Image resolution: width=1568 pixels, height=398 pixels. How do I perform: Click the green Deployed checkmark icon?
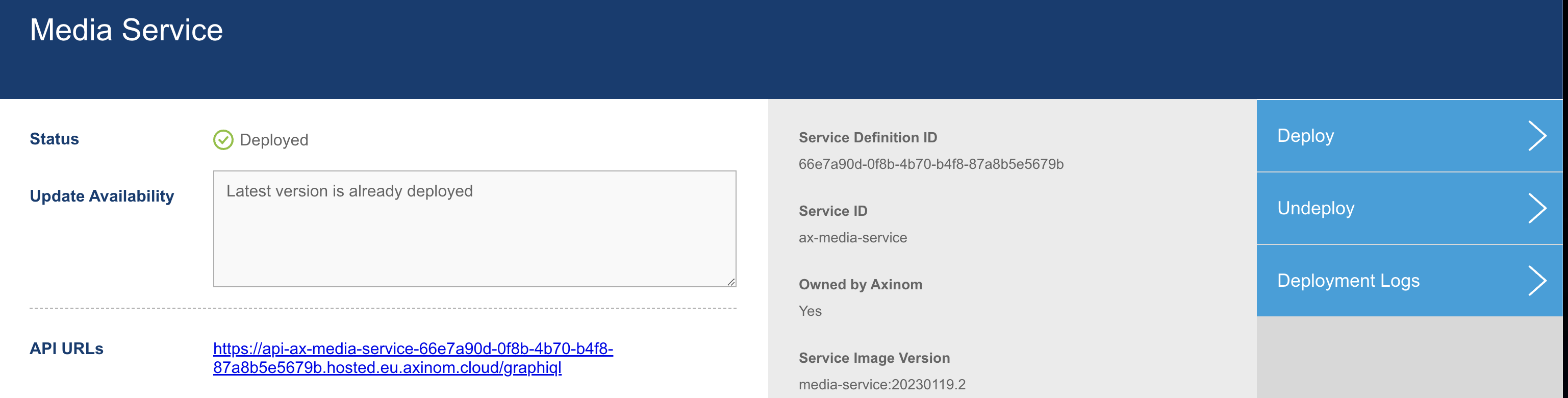coord(223,140)
